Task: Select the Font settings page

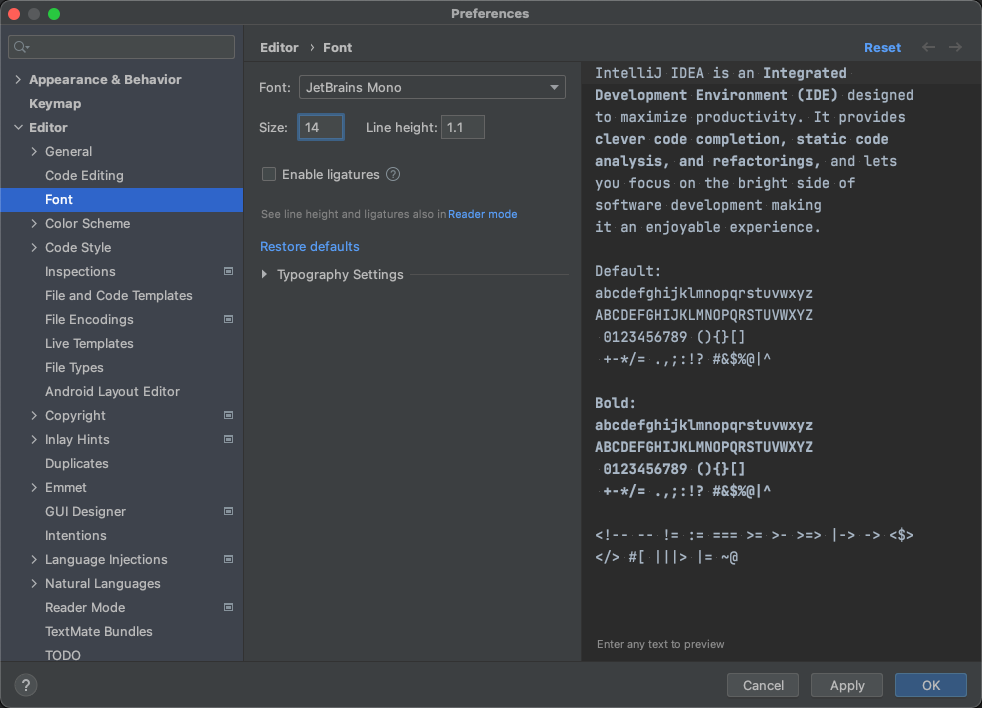Action: pyautogui.click(x=121, y=199)
